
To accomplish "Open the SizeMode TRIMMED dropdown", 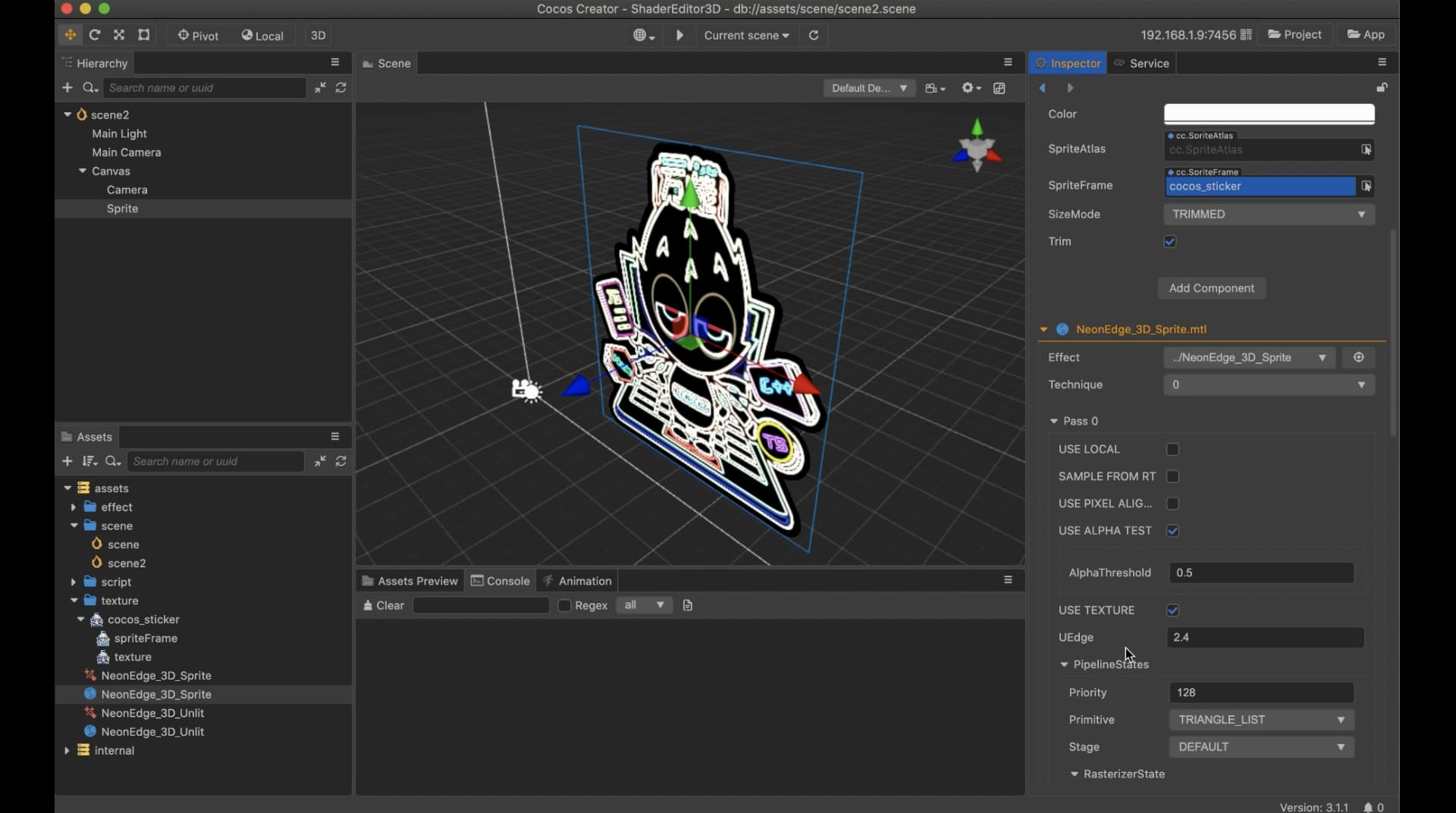I will (x=1269, y=215).
